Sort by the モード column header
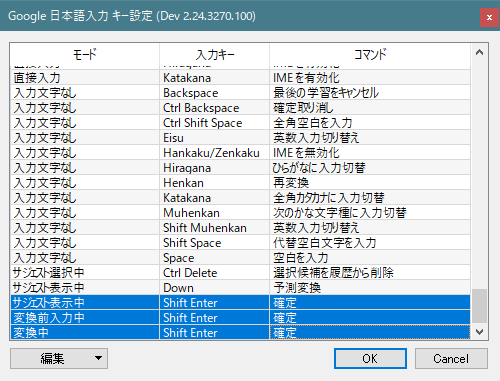 click(x=85, y=54)
